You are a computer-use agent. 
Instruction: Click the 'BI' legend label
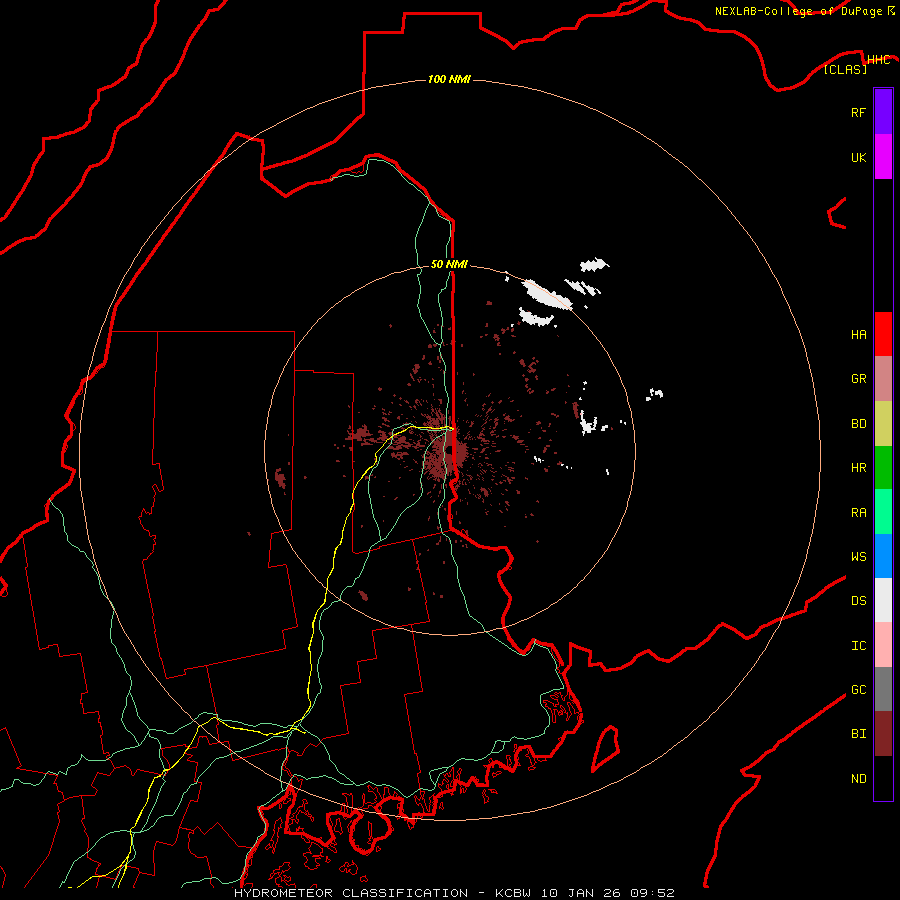858,734
